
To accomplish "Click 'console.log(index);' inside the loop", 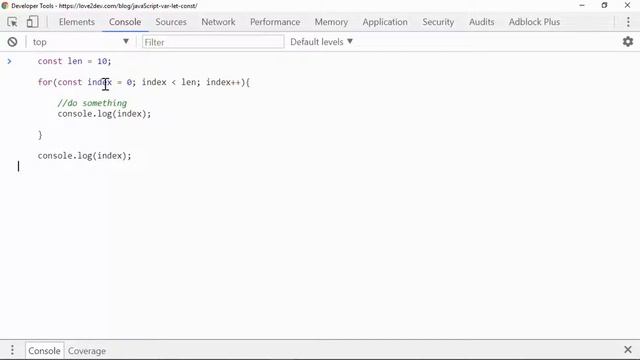I will tap(104, 114).
